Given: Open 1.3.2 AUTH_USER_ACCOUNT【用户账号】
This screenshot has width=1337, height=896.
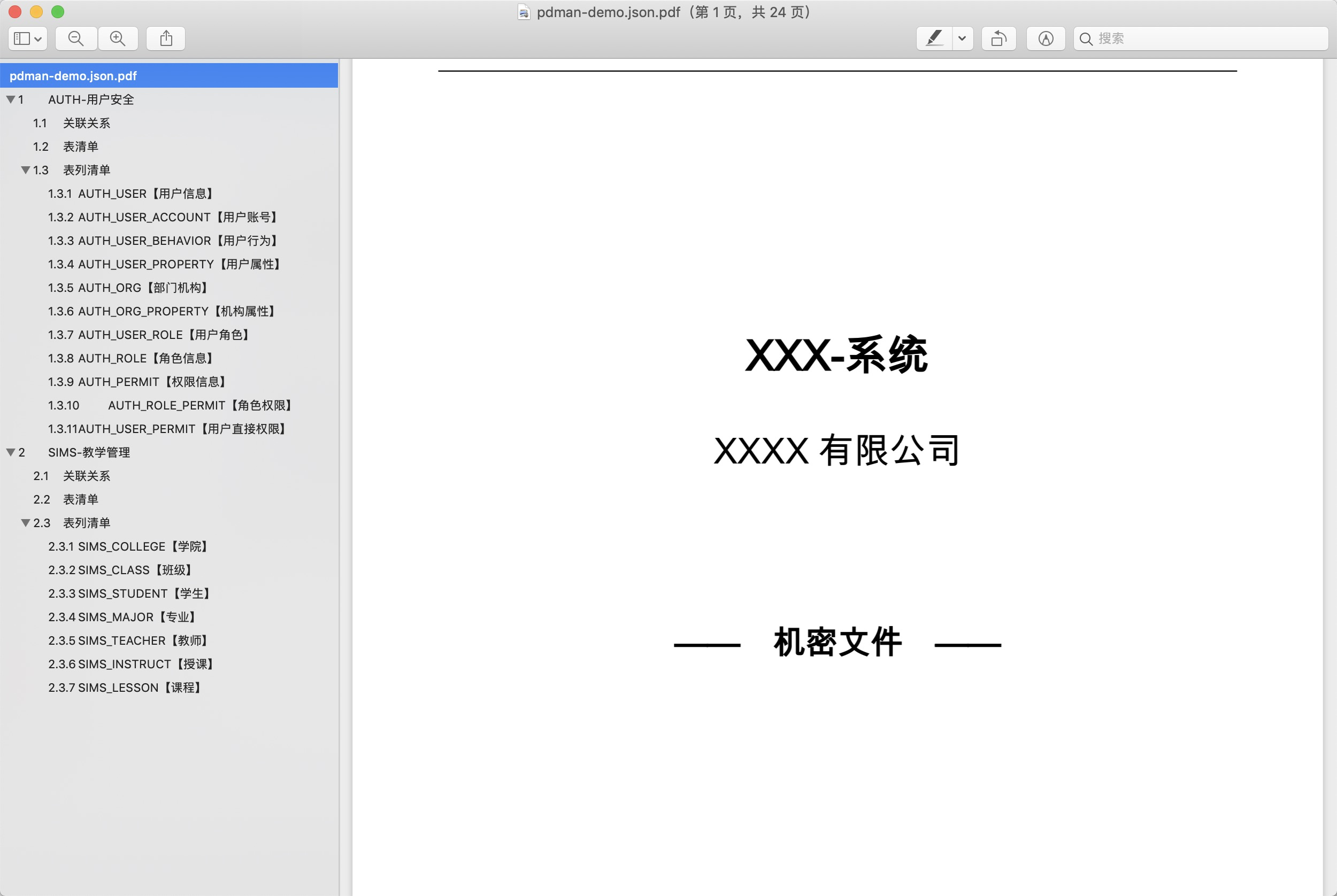Looking at the screenshot, I should coord(164,217).
